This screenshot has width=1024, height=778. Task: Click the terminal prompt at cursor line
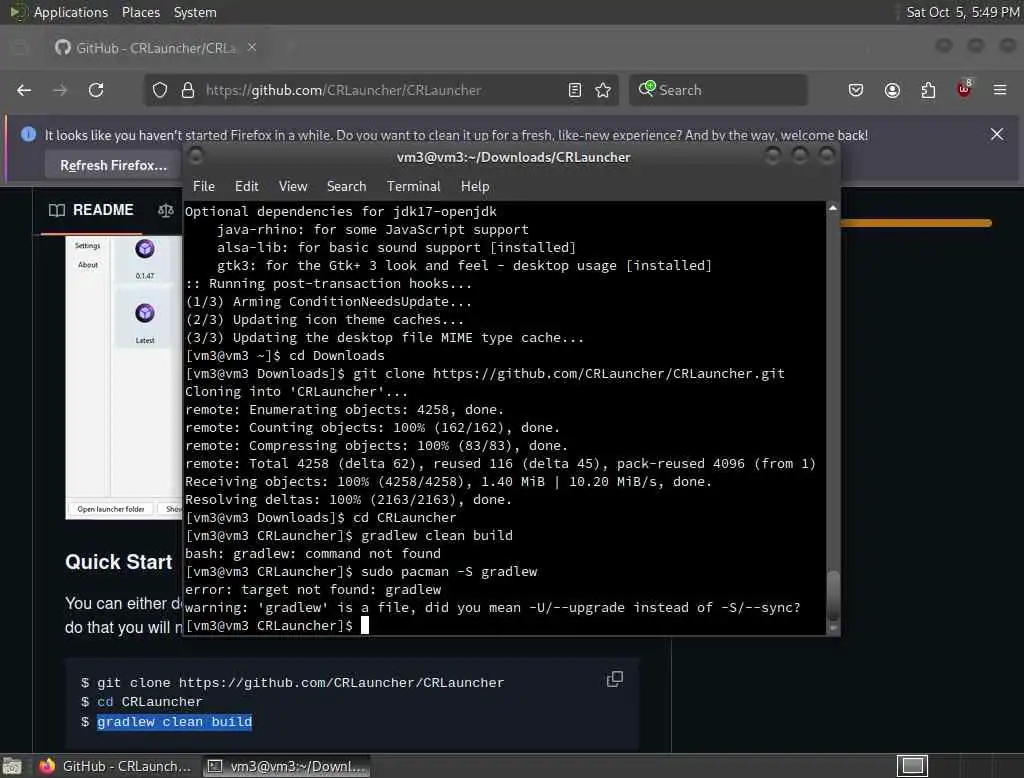click(269, 626)
